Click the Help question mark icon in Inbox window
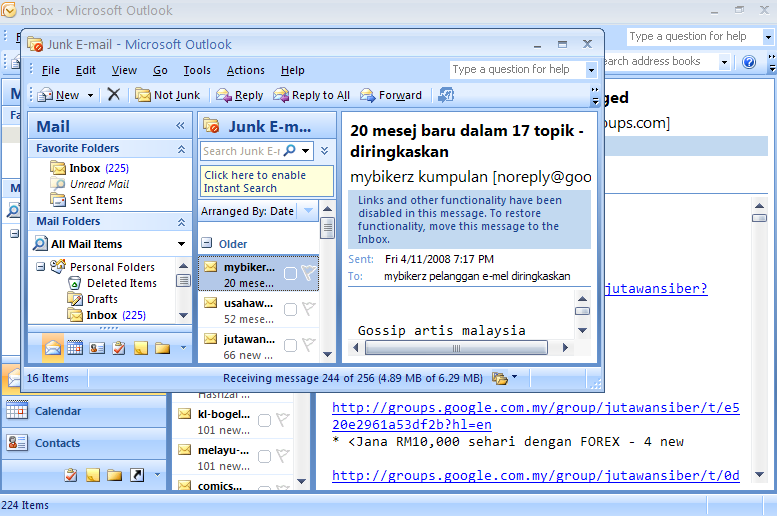This screenshot has height=516, width=777. pos(749,62)
